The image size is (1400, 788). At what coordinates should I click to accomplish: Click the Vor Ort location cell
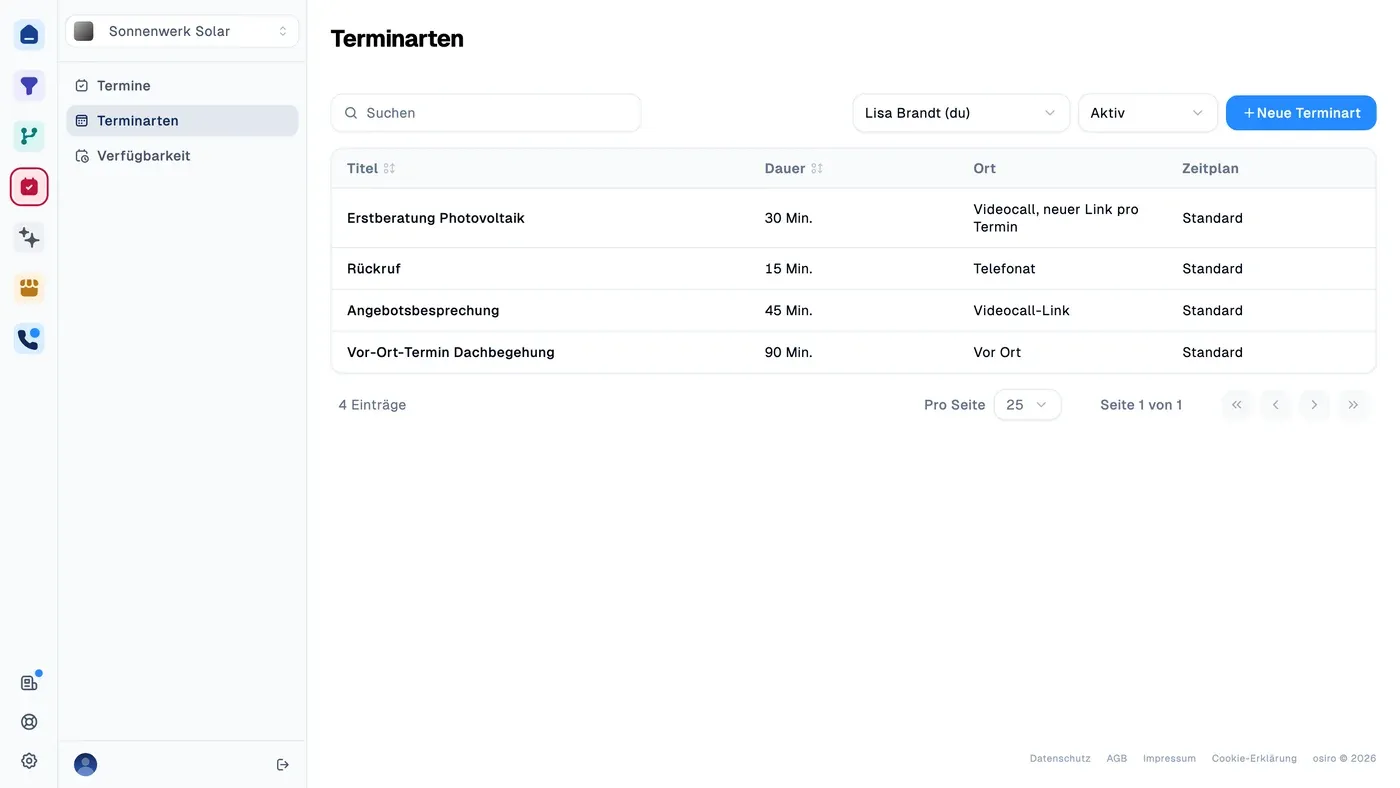pos(997,353)
